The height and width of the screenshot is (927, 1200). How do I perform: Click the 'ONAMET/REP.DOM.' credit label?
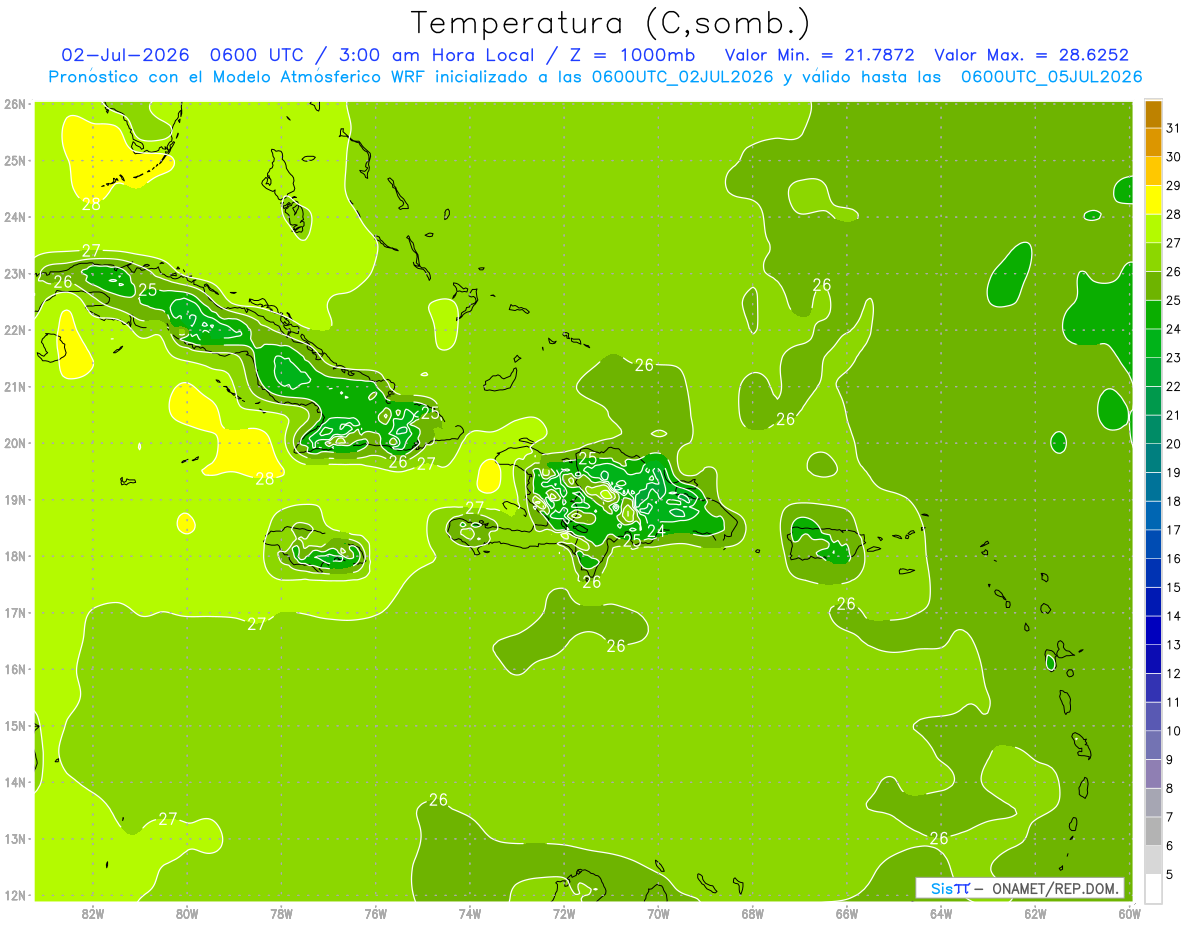point(1054,888)
